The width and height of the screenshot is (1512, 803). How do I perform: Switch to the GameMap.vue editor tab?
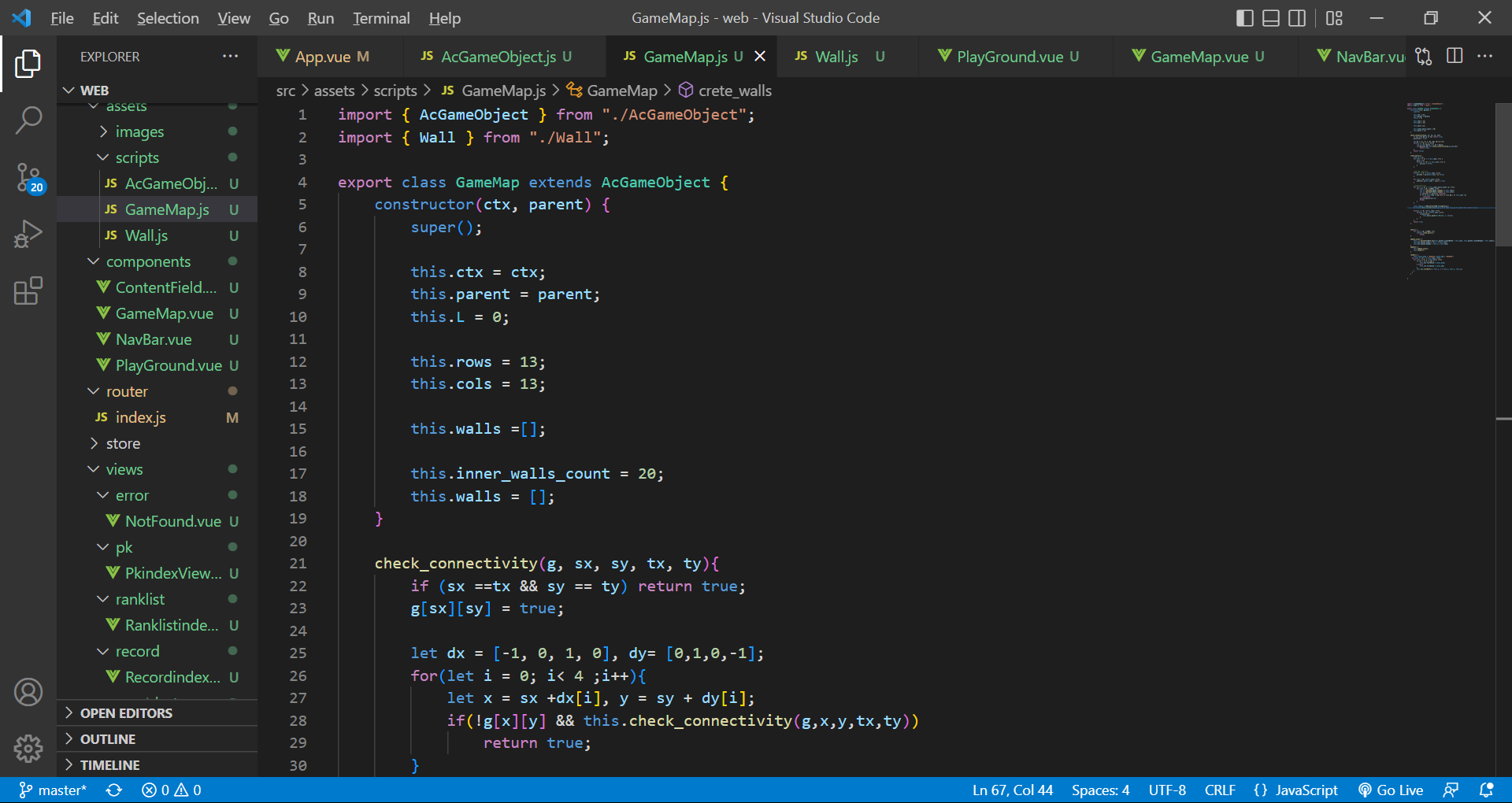1205,57
